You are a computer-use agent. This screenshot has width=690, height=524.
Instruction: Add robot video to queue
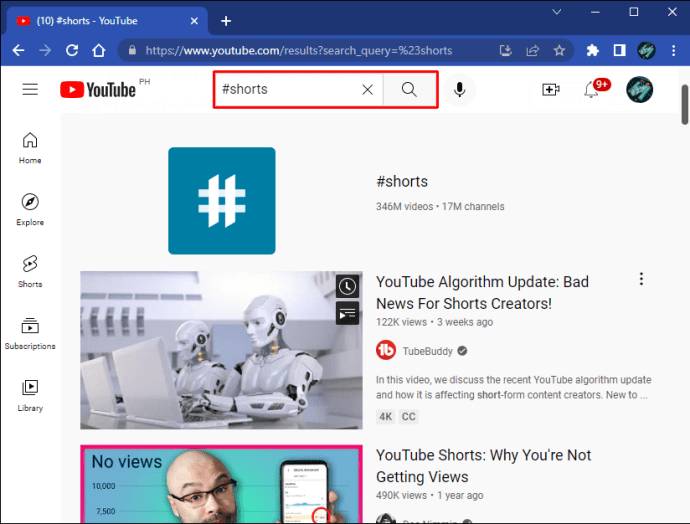(347, 314)
